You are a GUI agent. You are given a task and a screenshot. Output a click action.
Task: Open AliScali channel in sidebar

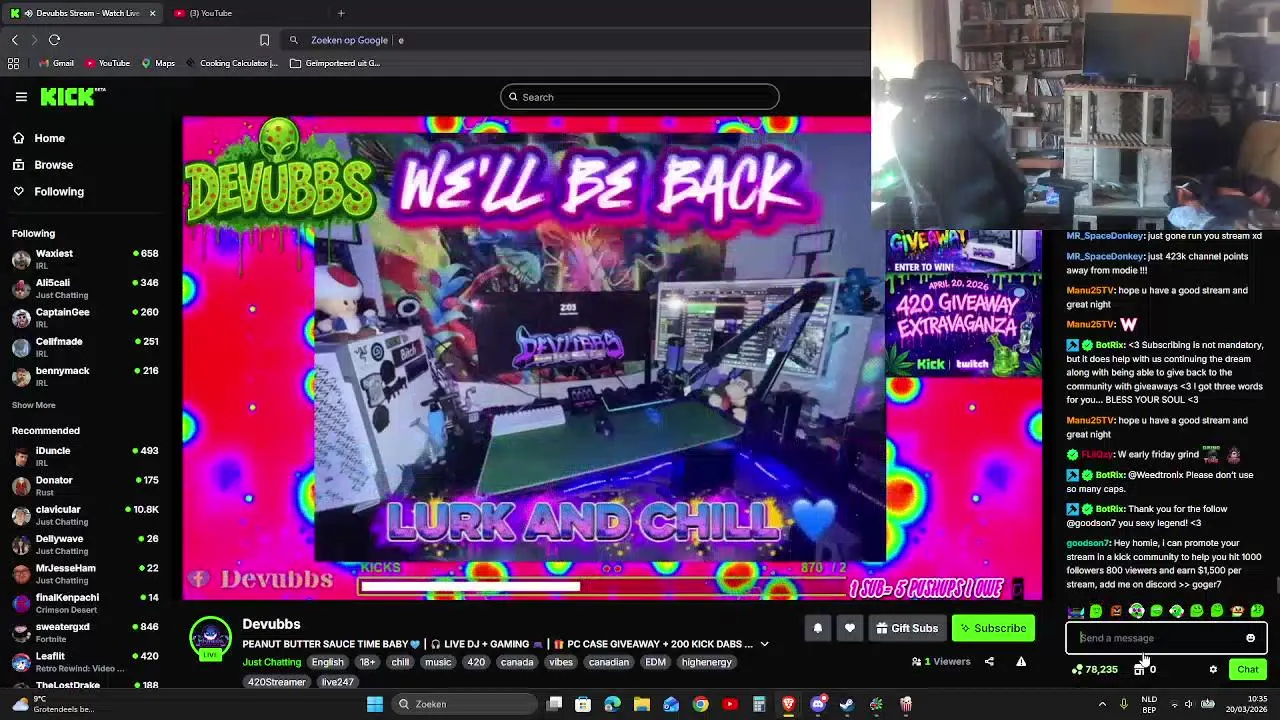[85, 288]
